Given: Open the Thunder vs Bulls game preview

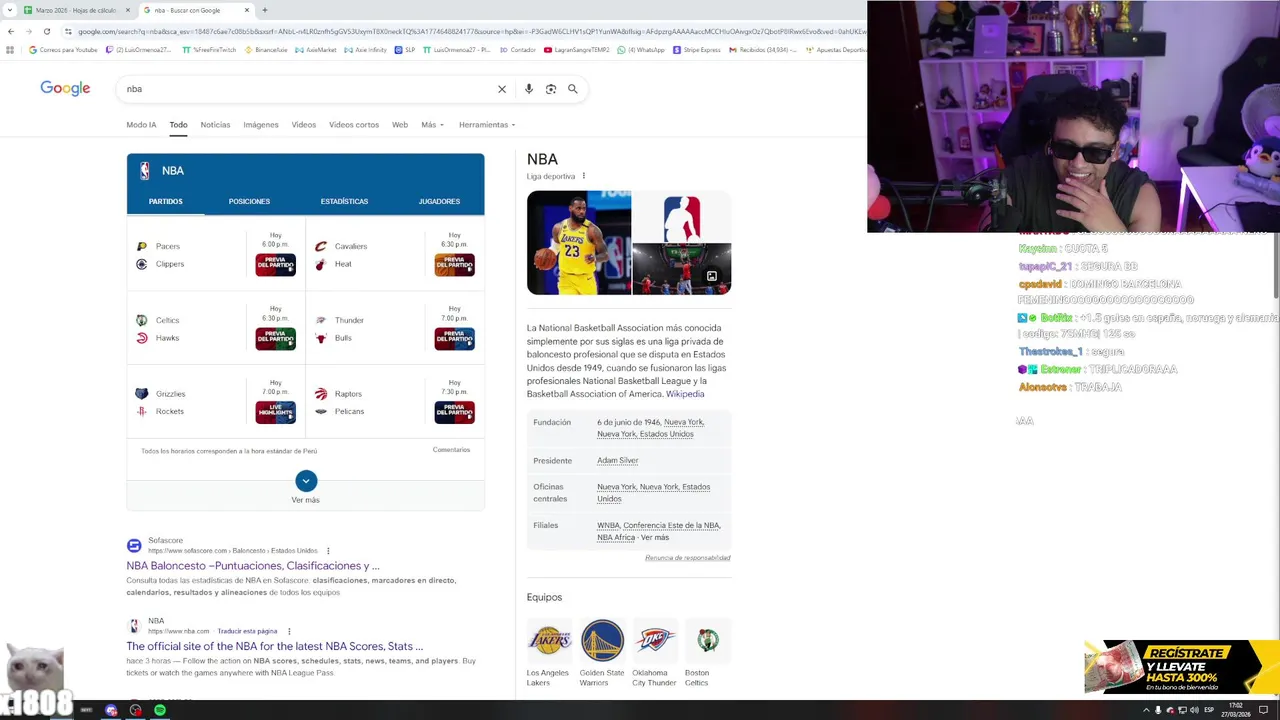Looking at the screenshot, I should point(454,338).
